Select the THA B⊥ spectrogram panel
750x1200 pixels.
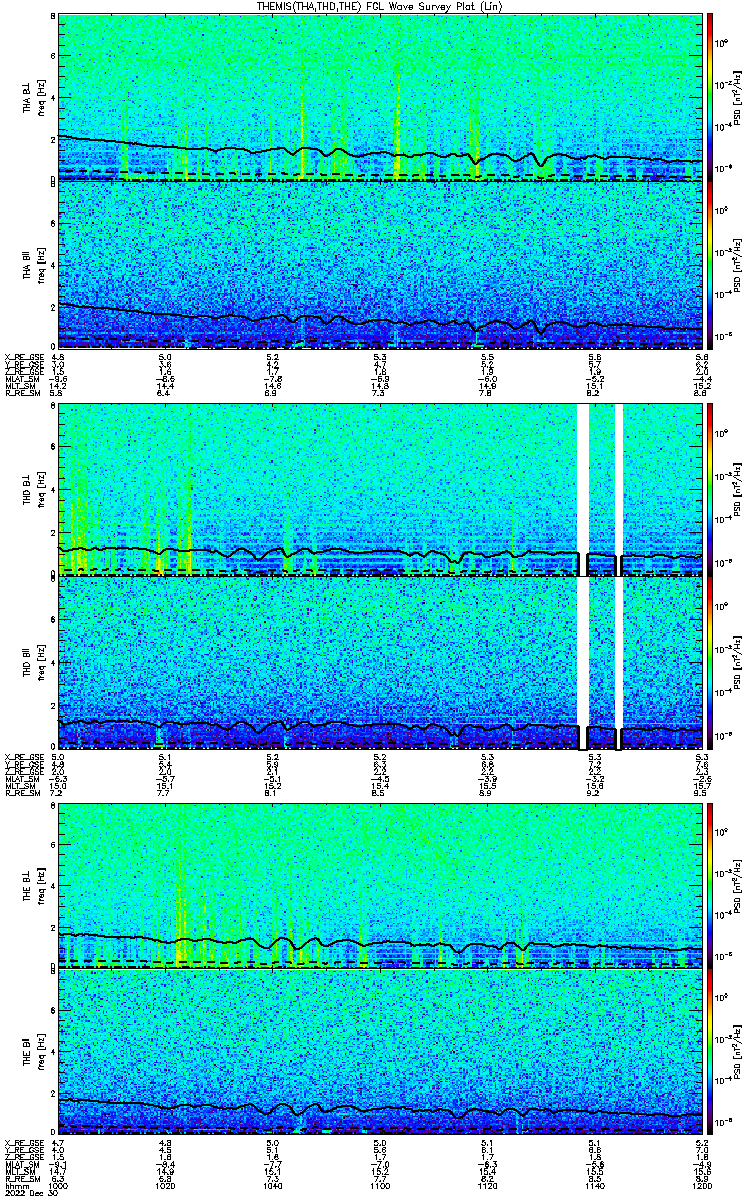coord(380,97)
